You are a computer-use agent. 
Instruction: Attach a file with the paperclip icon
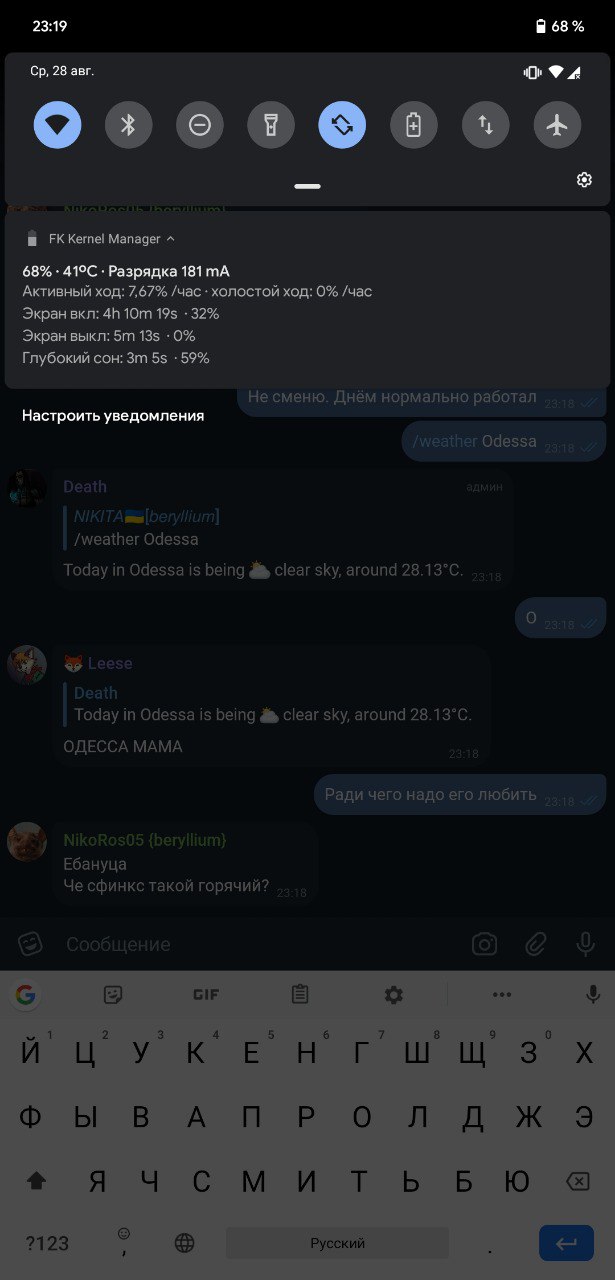click(536, 944)
